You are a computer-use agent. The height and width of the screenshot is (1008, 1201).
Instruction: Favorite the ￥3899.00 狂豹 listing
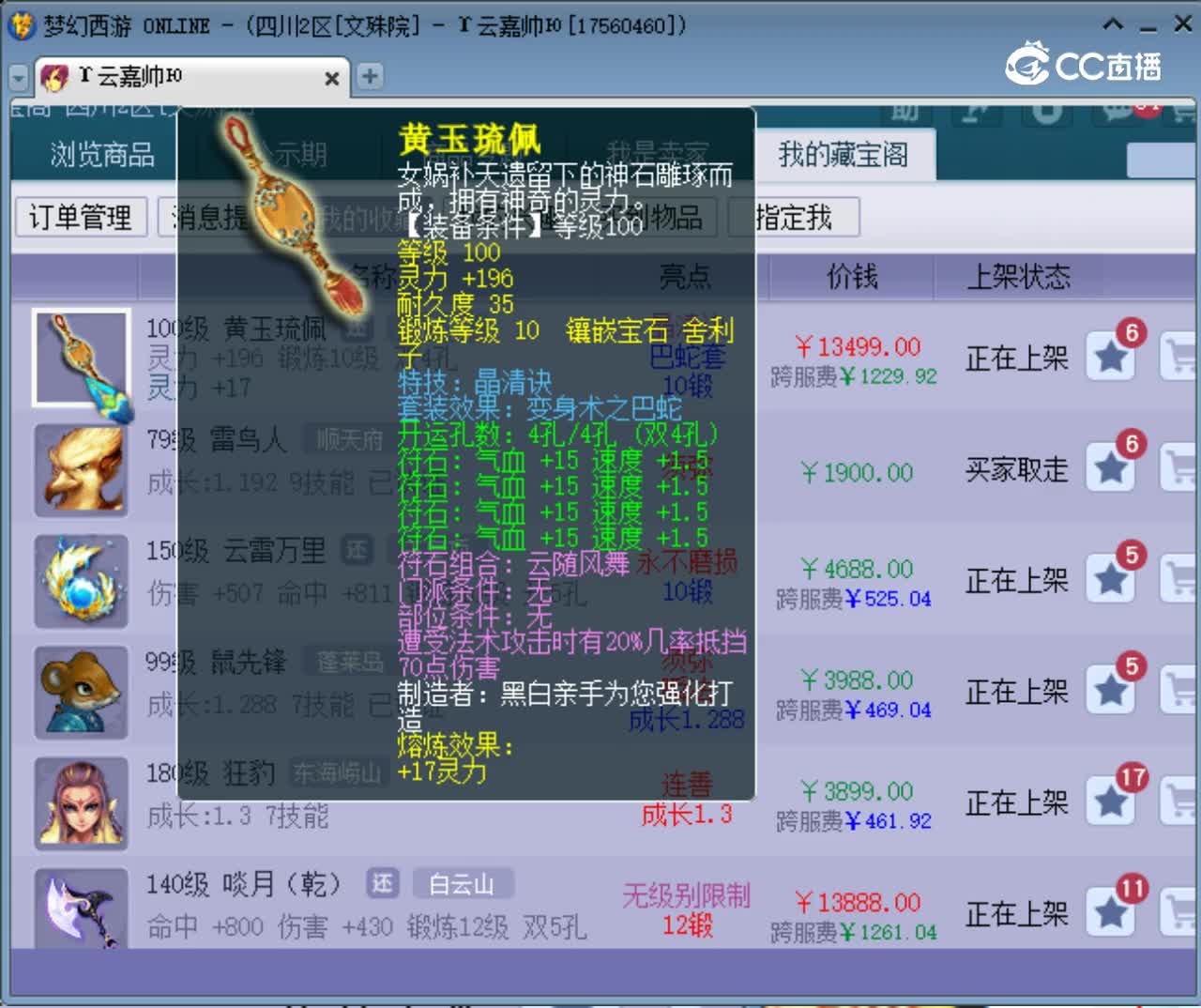point(1111,802)
